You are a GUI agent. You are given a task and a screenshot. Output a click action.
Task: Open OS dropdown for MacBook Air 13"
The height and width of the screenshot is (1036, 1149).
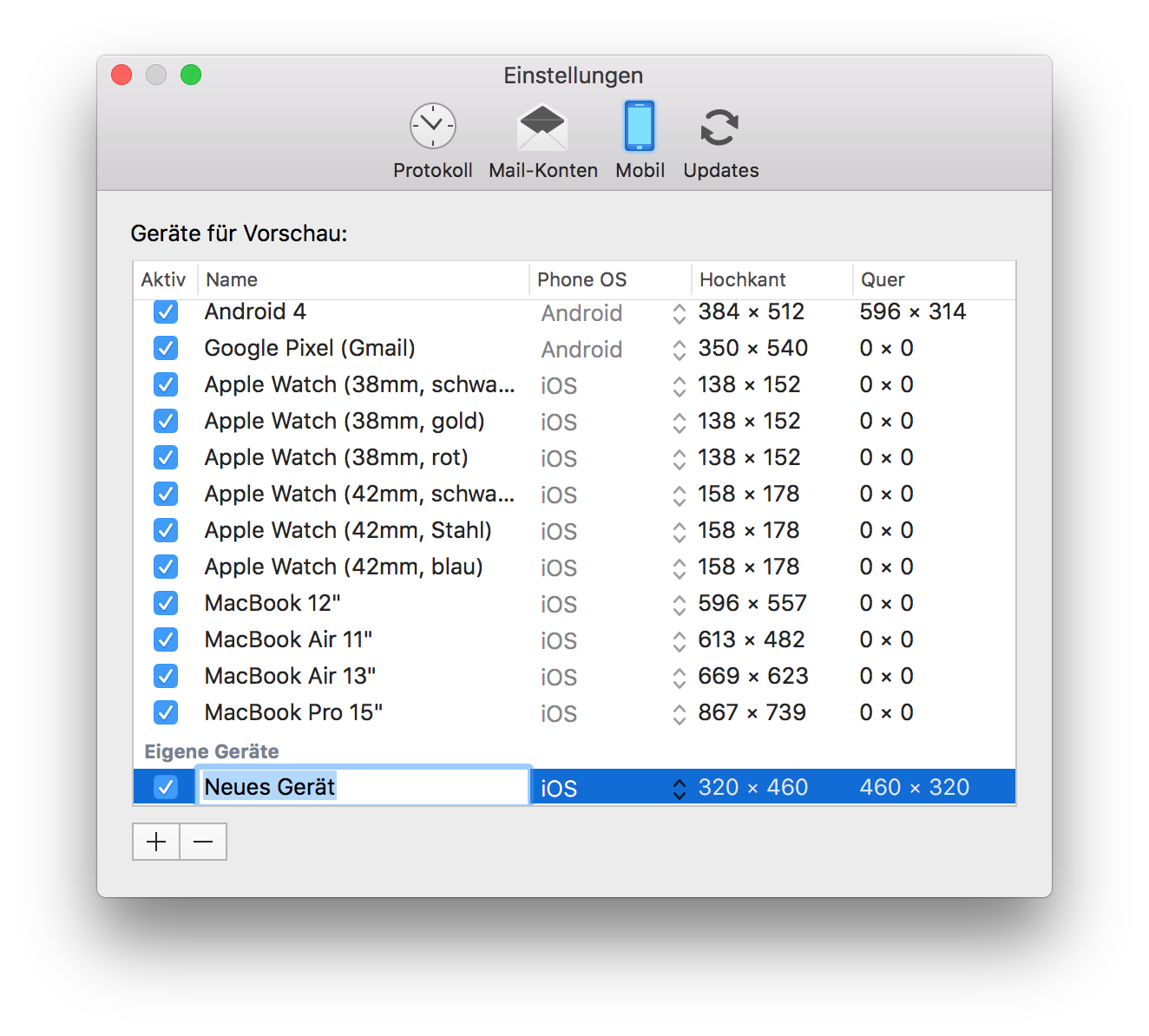click(x=613, y=678)
